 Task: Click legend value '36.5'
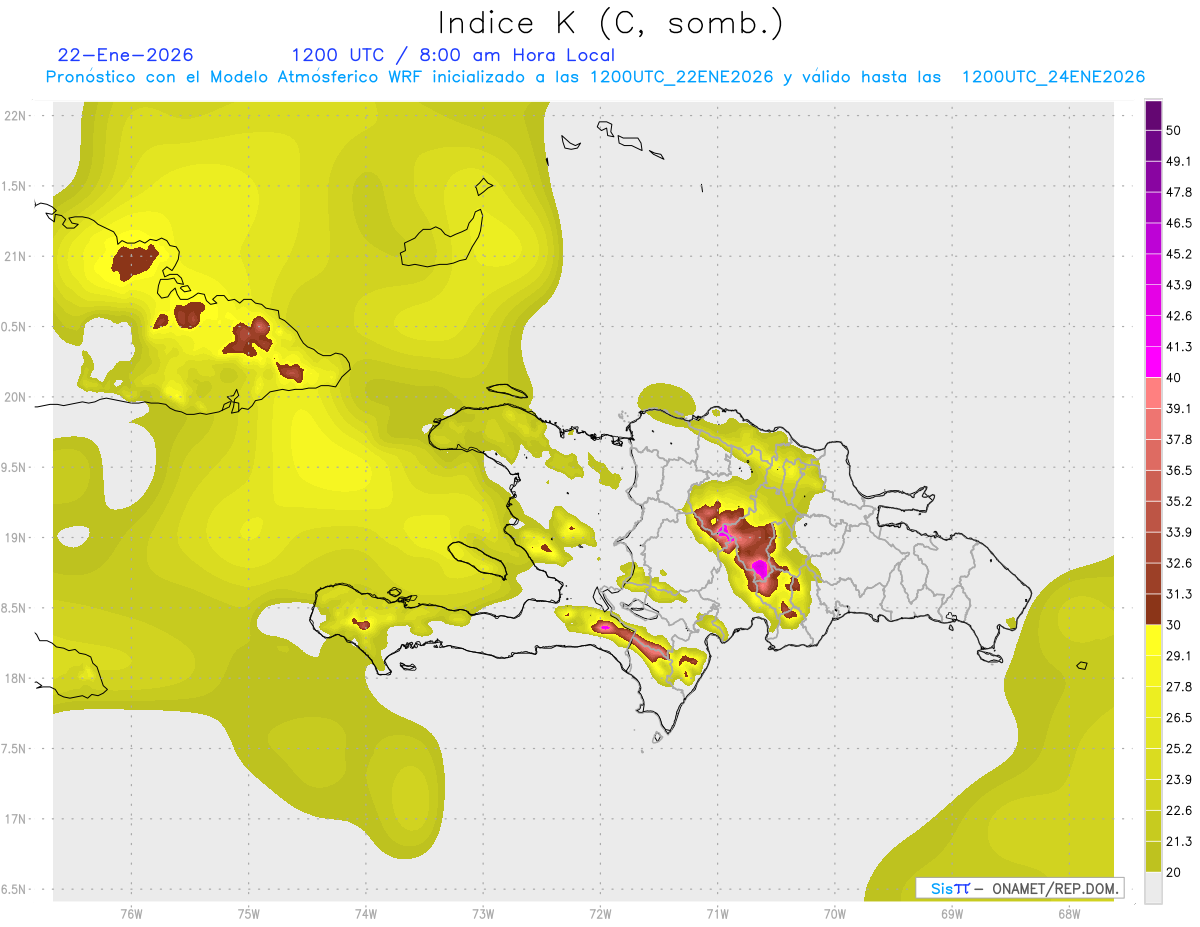pos(1179,470)
